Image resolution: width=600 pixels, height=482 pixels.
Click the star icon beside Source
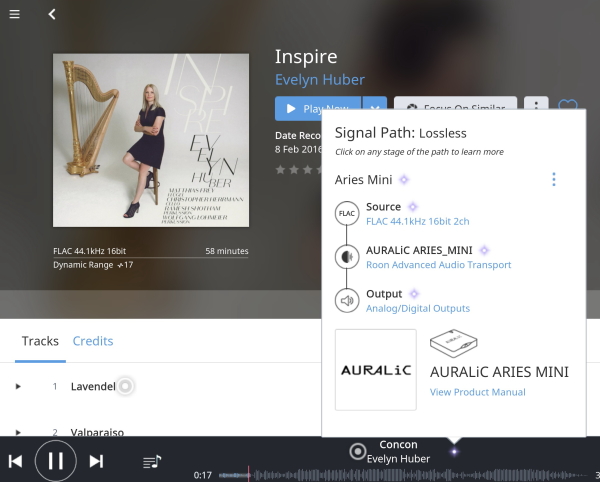(412, 207)
